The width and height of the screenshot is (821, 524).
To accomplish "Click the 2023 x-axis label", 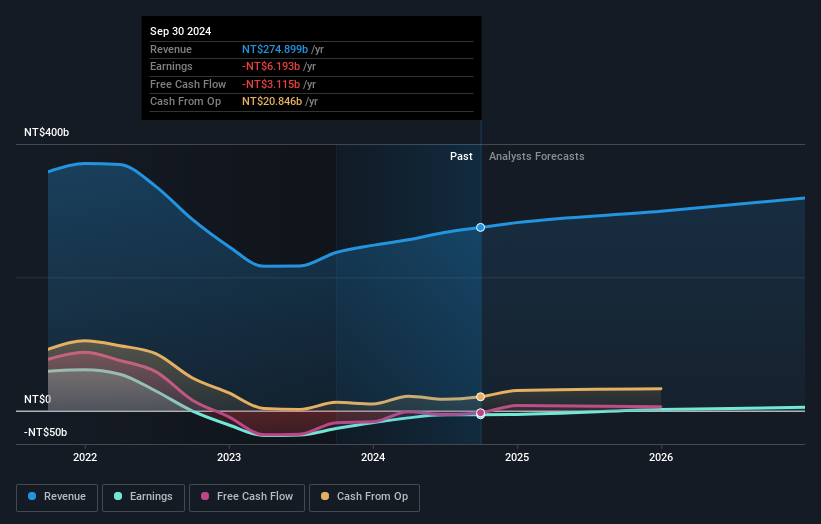I will tap(229, 457).
